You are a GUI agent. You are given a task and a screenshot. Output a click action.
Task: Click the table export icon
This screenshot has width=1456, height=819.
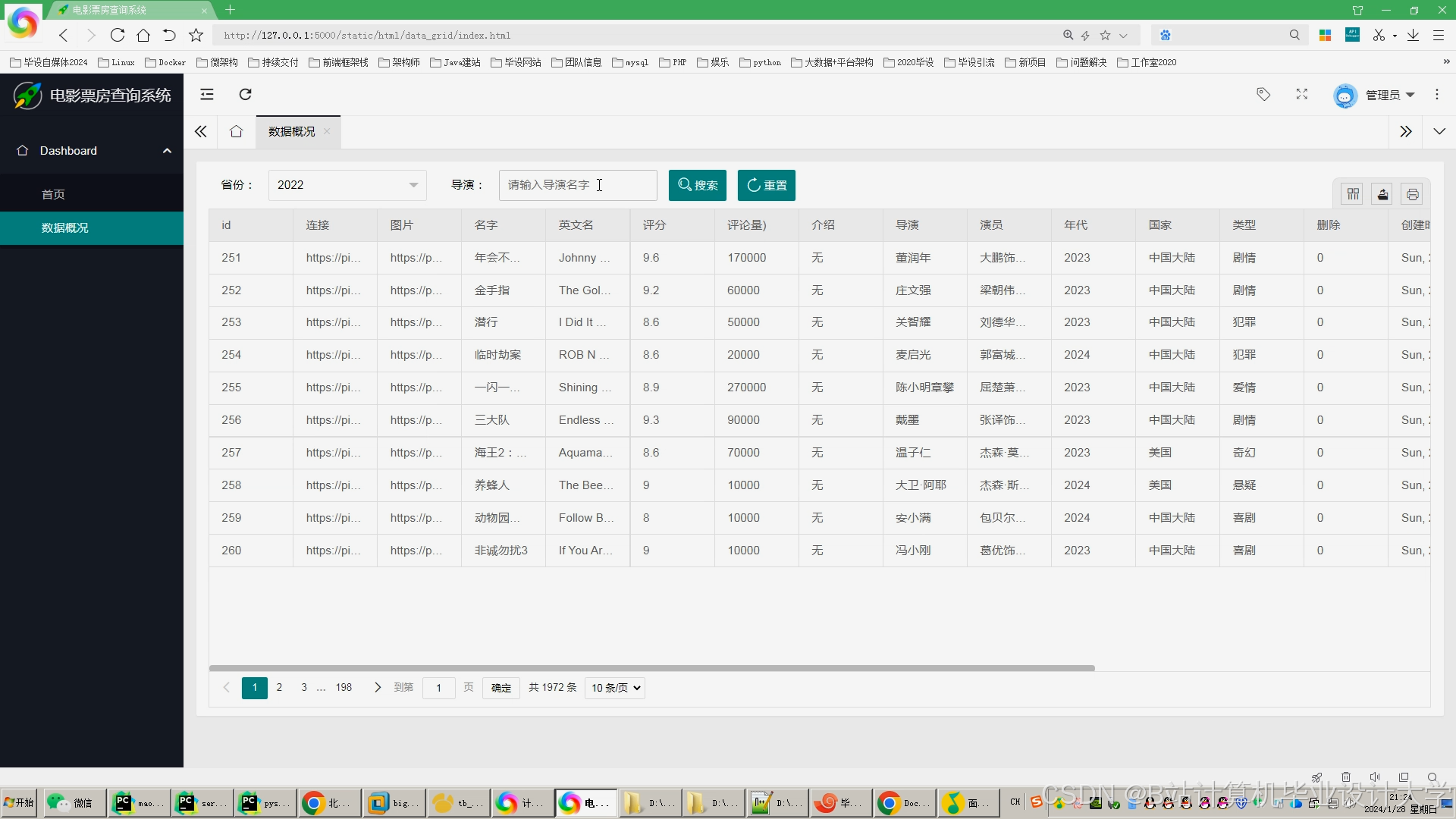click(x=1382, y=194)
